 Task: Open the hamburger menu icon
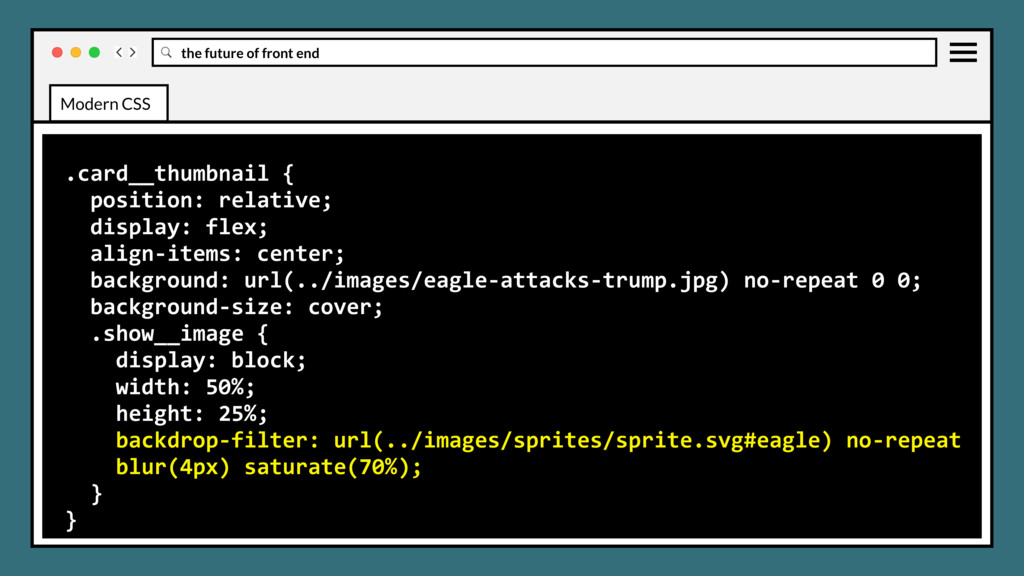point(963,53)
